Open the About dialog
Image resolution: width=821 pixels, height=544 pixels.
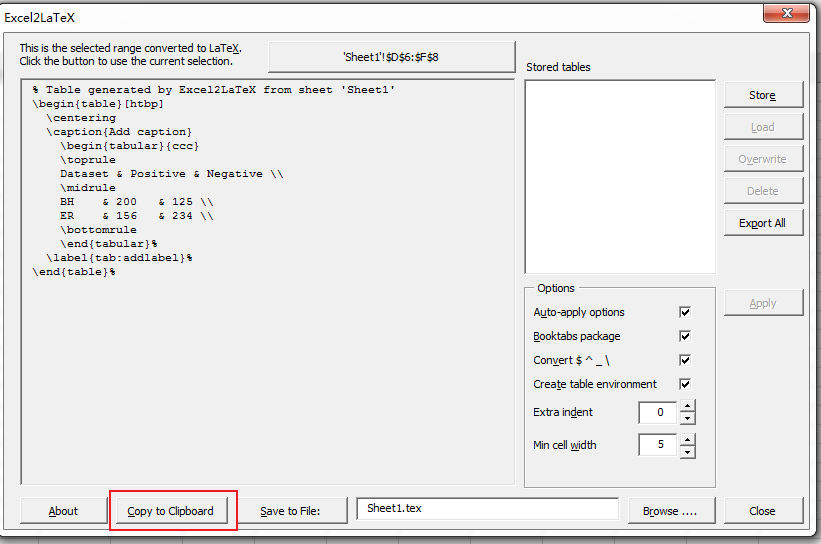pyautogui.click(x=63, y=511)
